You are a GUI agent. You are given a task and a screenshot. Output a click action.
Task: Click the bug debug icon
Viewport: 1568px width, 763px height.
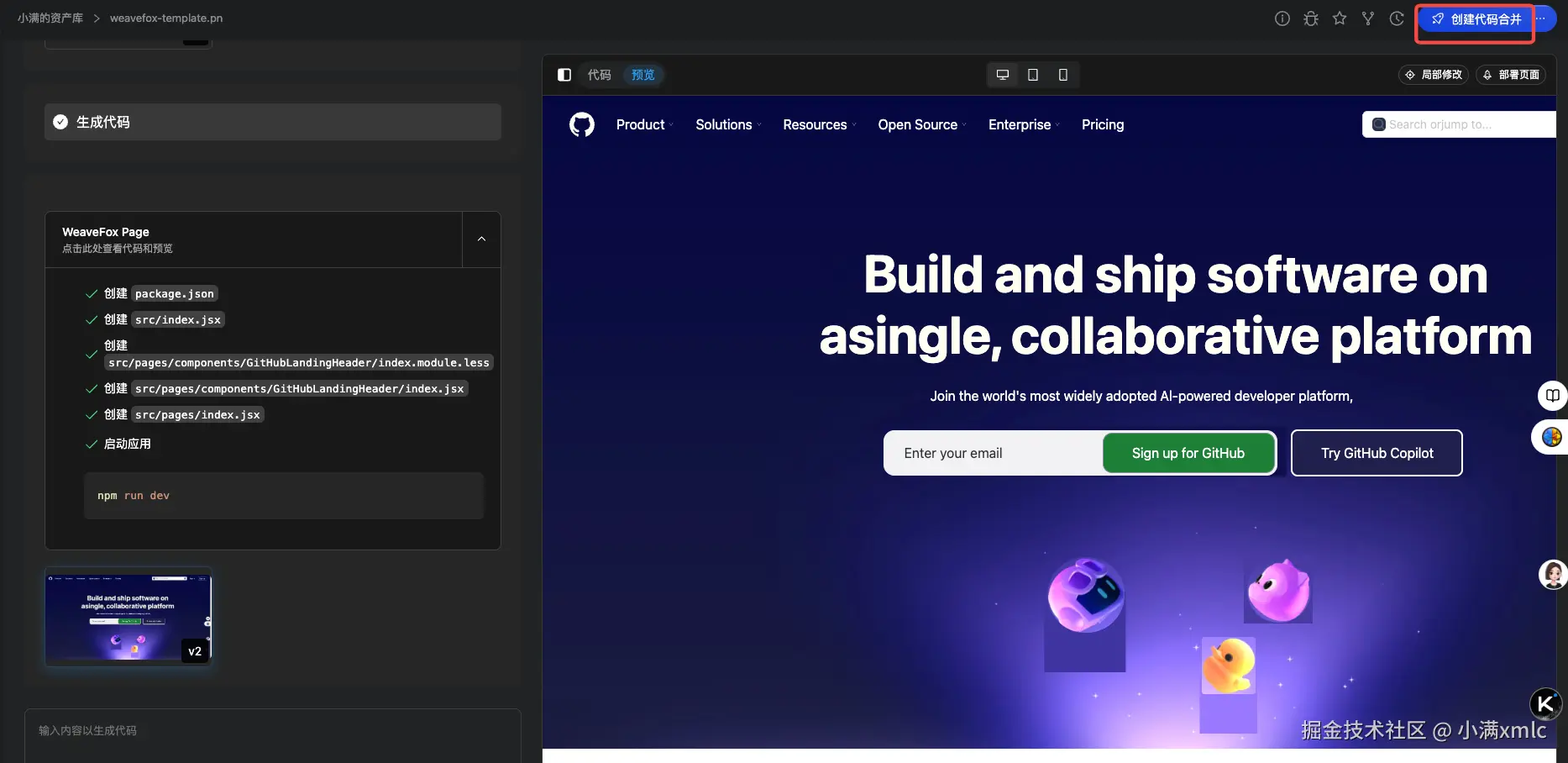[1311, 18]
